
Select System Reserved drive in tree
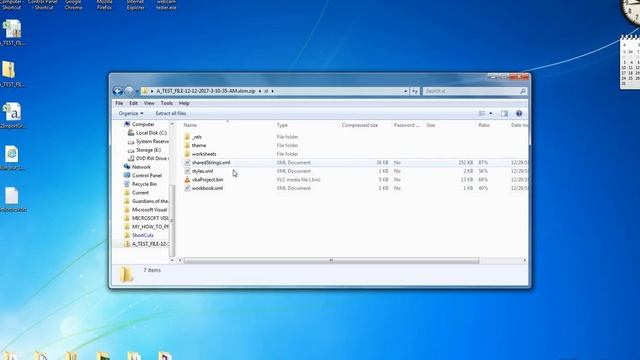point(152,142)
